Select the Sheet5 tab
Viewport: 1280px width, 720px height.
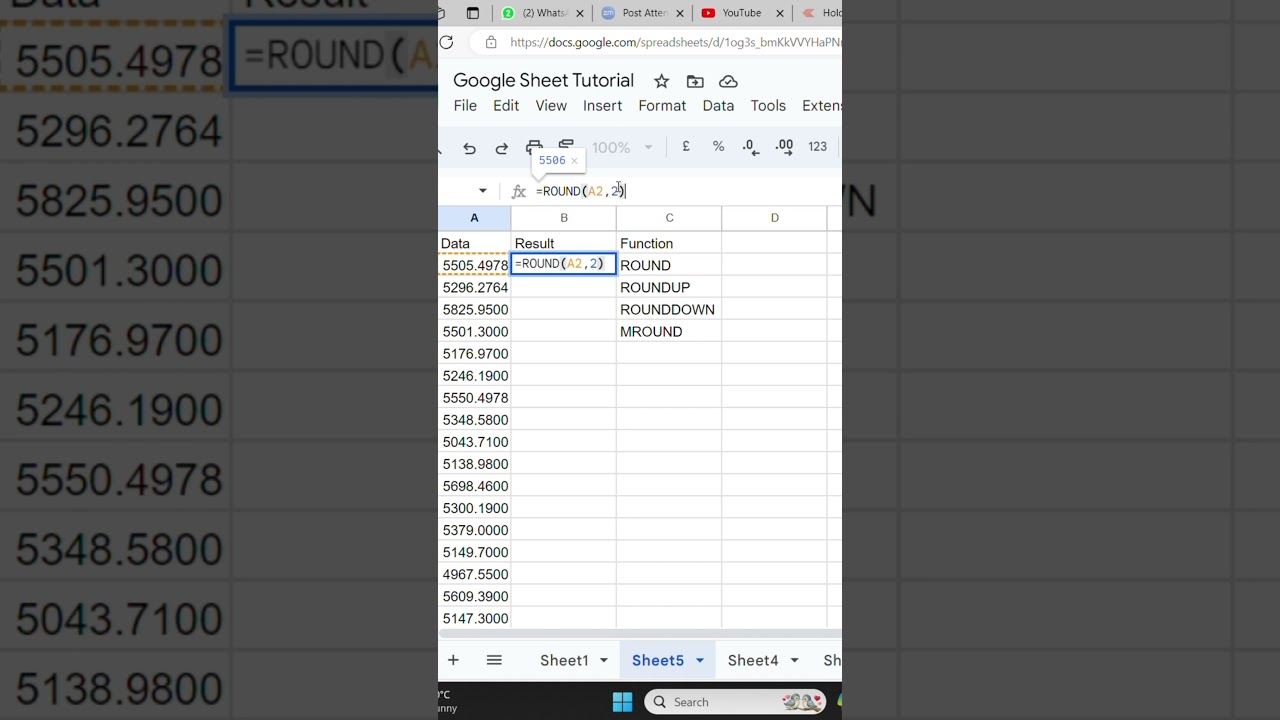(x=658, y=660)
